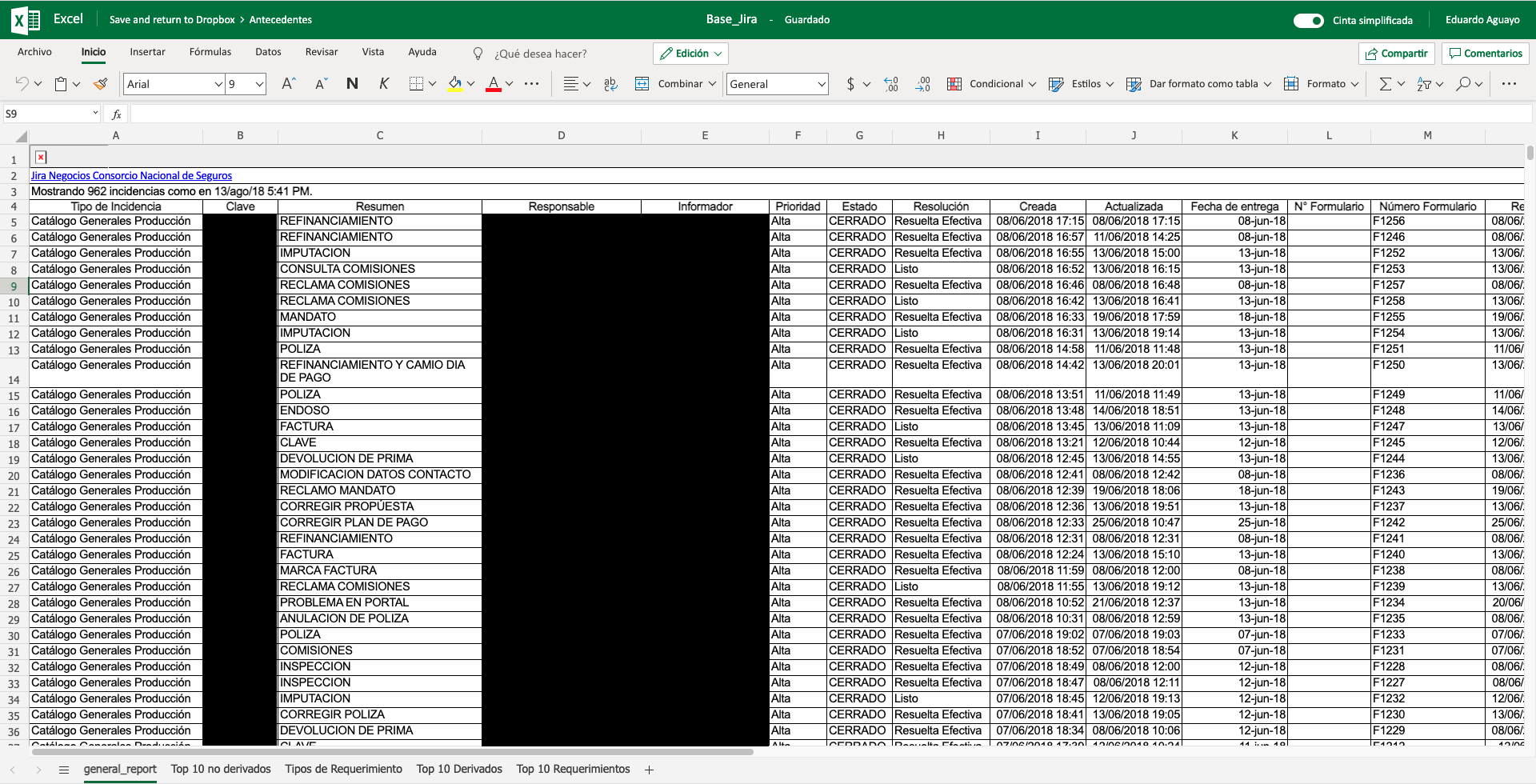Open the Arial font name dropdown
Screen dimensions: 1536x784
tap(218, 84)
